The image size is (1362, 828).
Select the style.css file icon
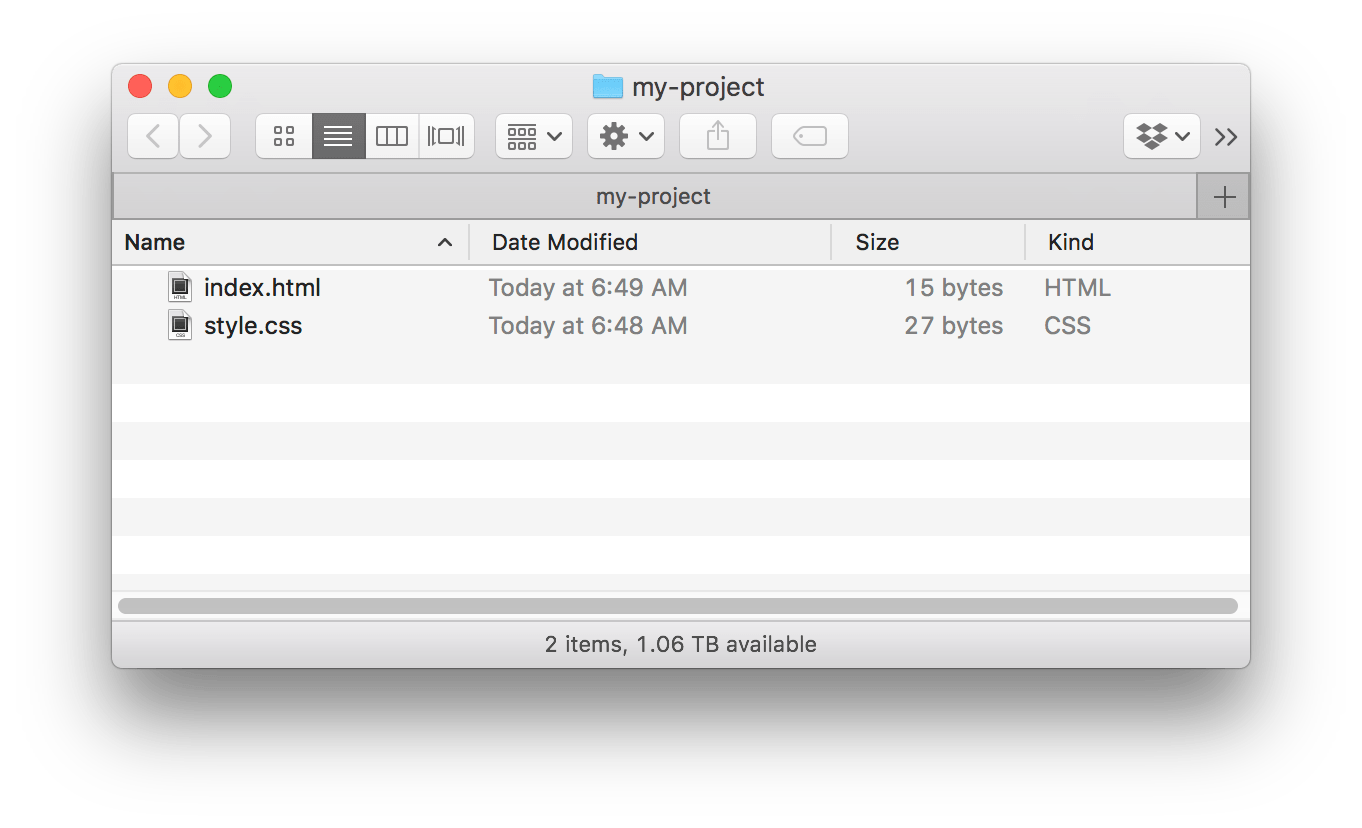pyautogui.click(x=180, y=325)
